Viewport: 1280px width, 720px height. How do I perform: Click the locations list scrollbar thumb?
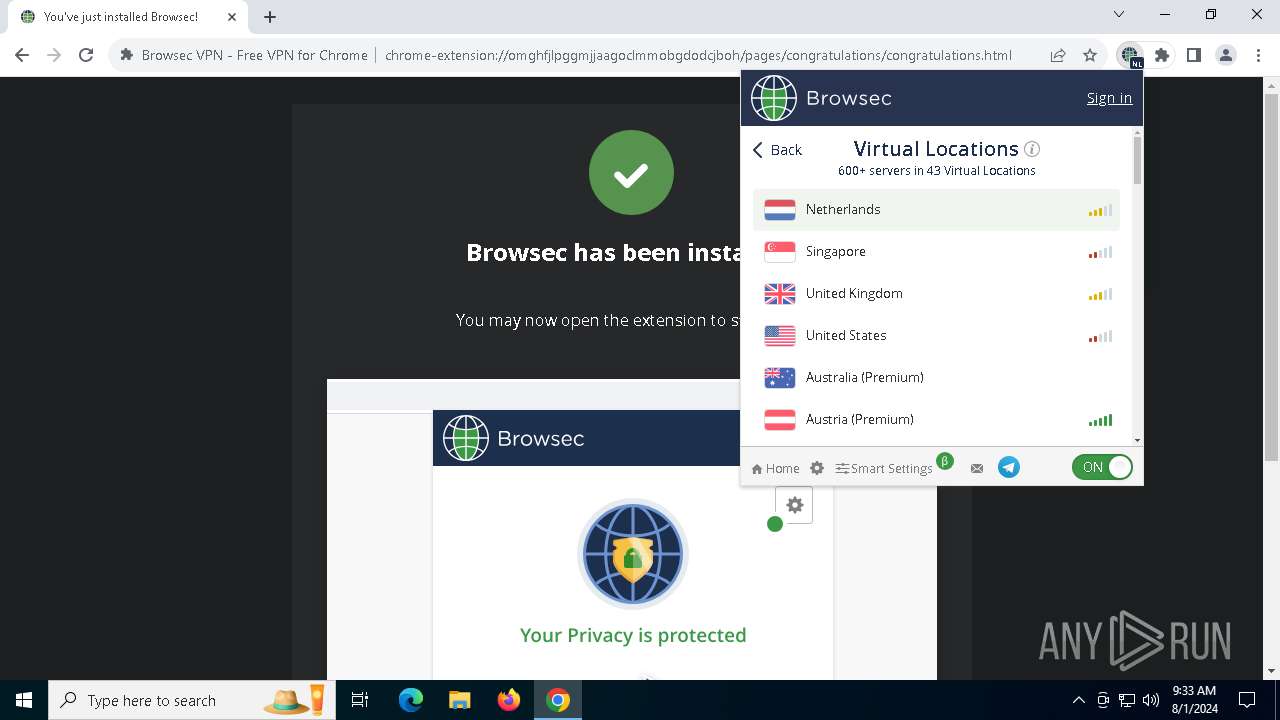pyautogui.click(x=1137, y=159)
